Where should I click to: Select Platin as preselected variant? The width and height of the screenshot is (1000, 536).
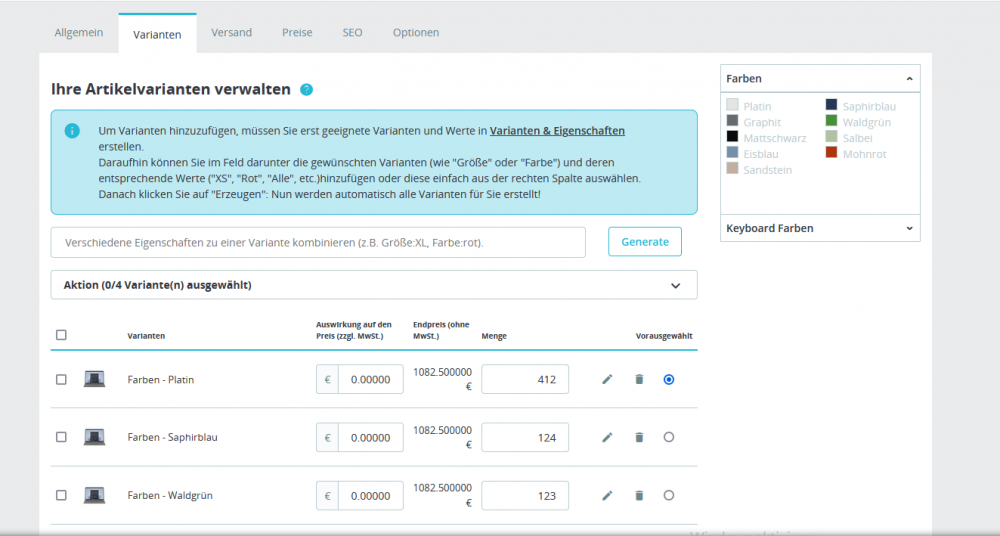(668, 380)
